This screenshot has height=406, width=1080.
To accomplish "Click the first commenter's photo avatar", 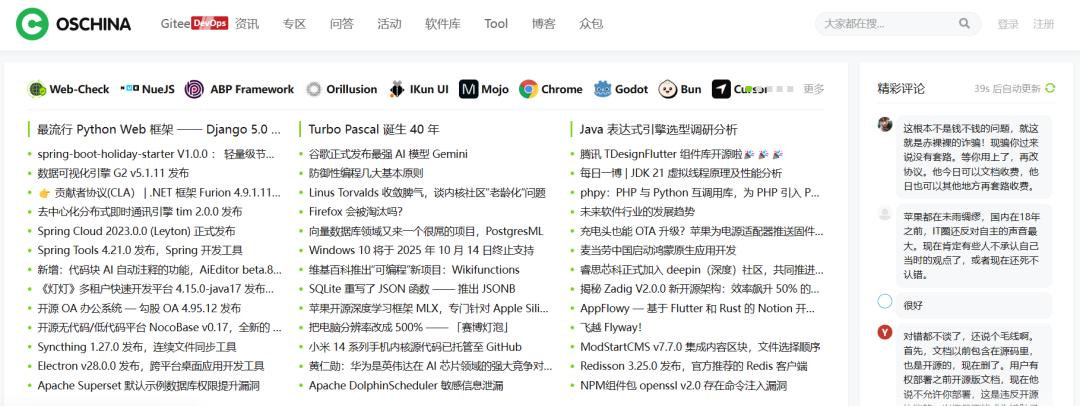I will point(885,124).
